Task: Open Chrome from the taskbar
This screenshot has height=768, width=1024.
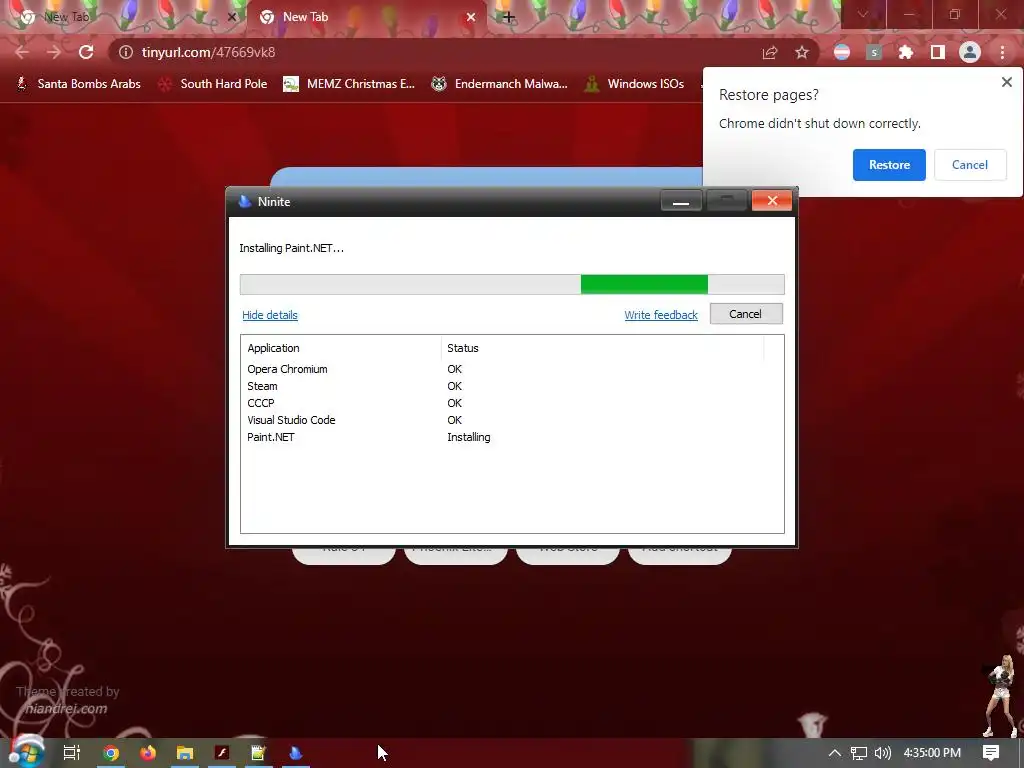Action: (x=111, y=753)
